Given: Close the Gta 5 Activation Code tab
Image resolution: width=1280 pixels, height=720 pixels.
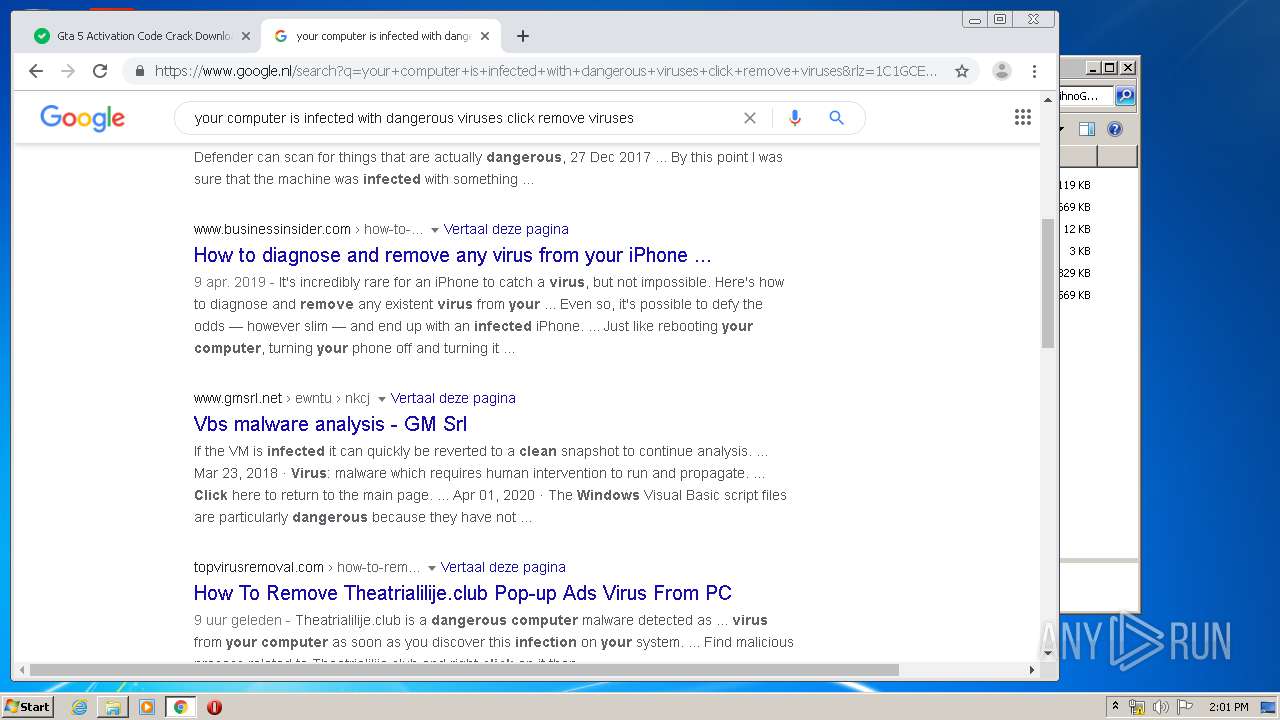Looking at the screenshot, I should pos(246,36).
